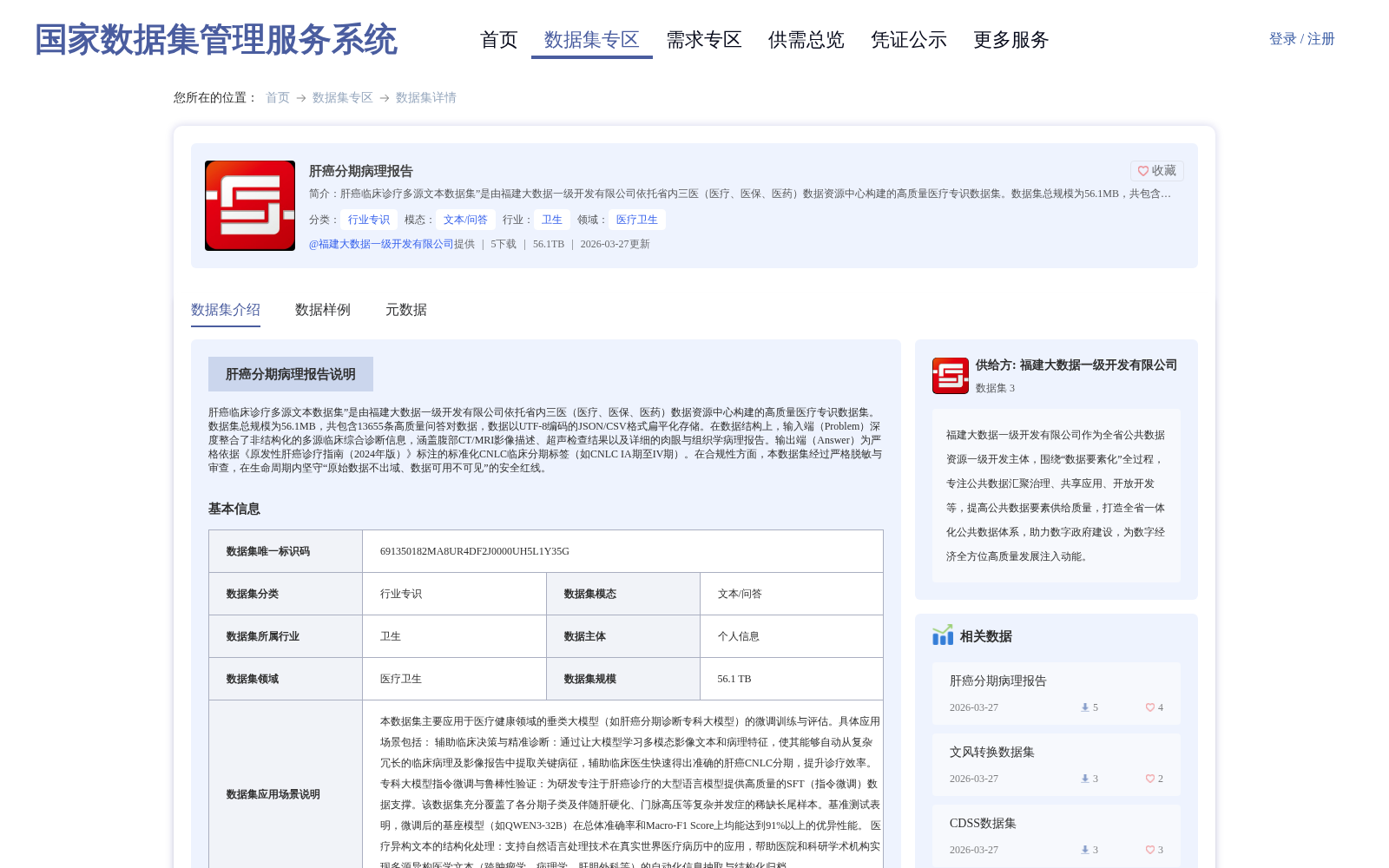This screenshot has width=1389, height=868.
Task: Click the 收藏 button
Action: [1157, 171]
